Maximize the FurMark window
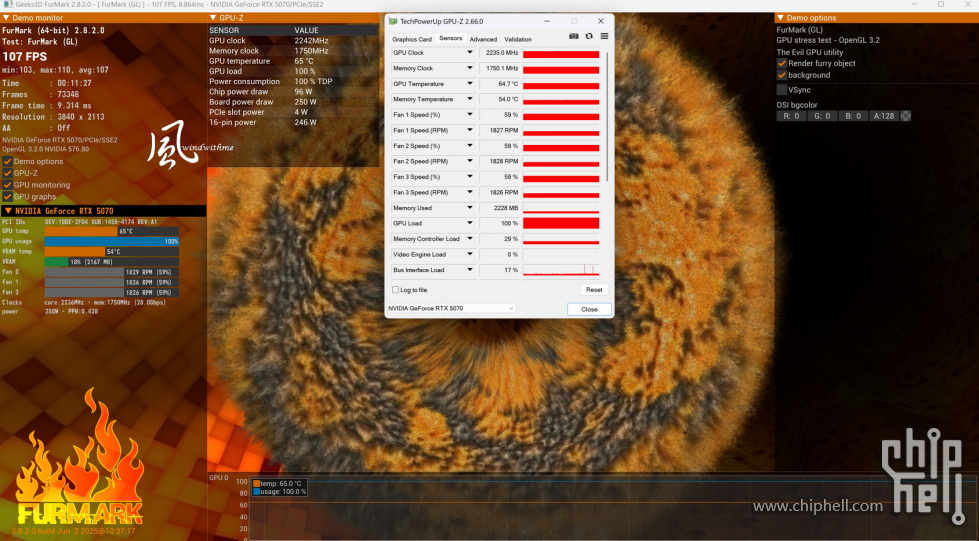Screen dimensions: 979x541 pos(940,4)
